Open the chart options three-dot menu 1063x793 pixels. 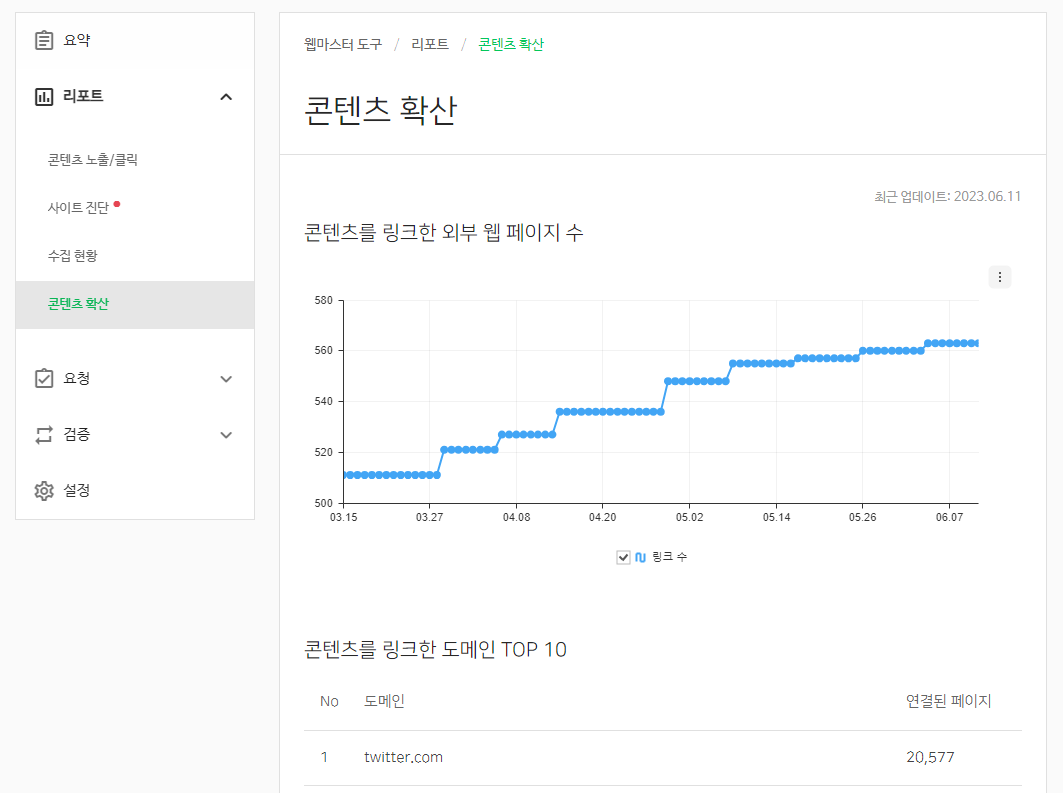click(x=999, y=276)
